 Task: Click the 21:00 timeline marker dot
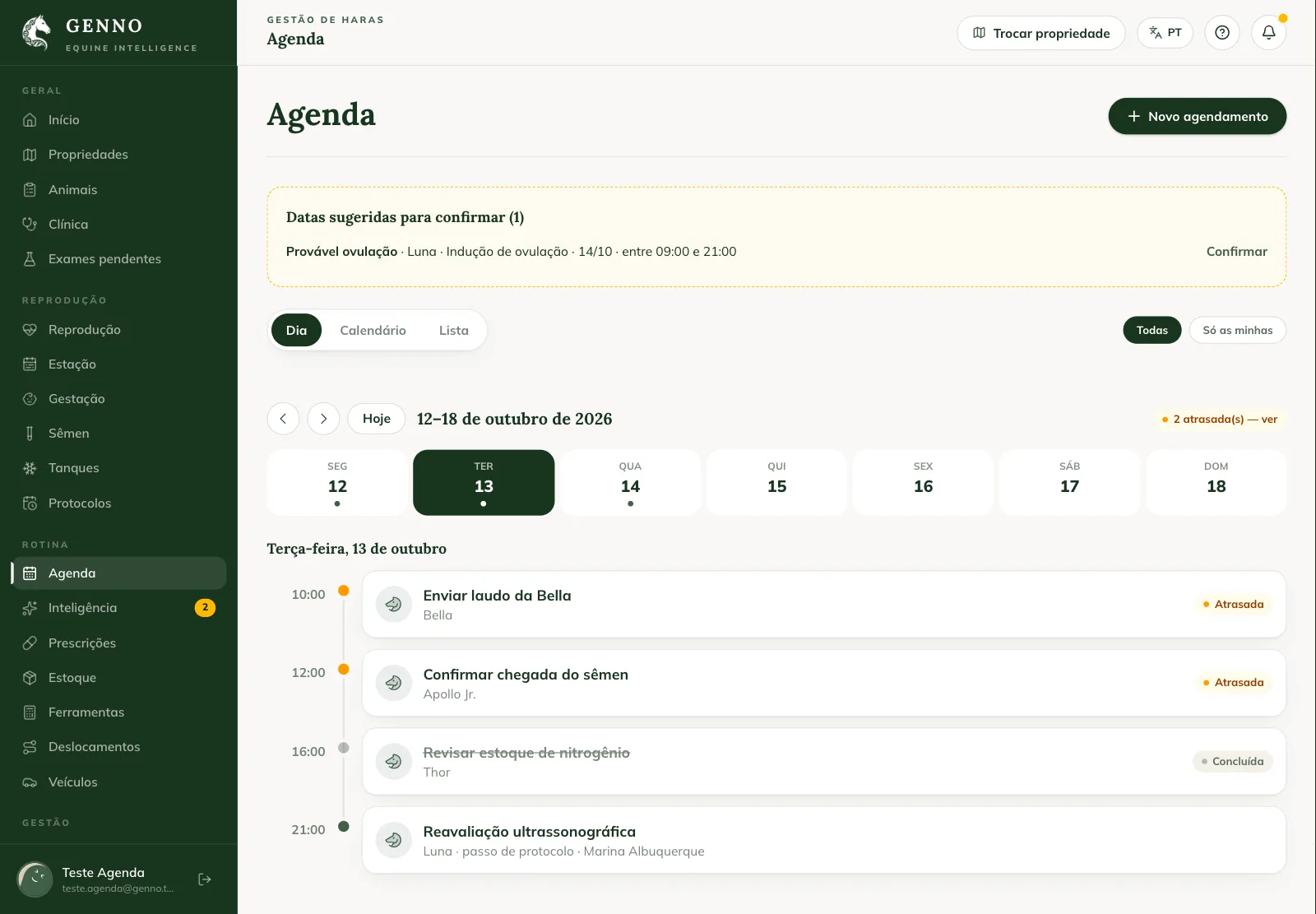344,826
